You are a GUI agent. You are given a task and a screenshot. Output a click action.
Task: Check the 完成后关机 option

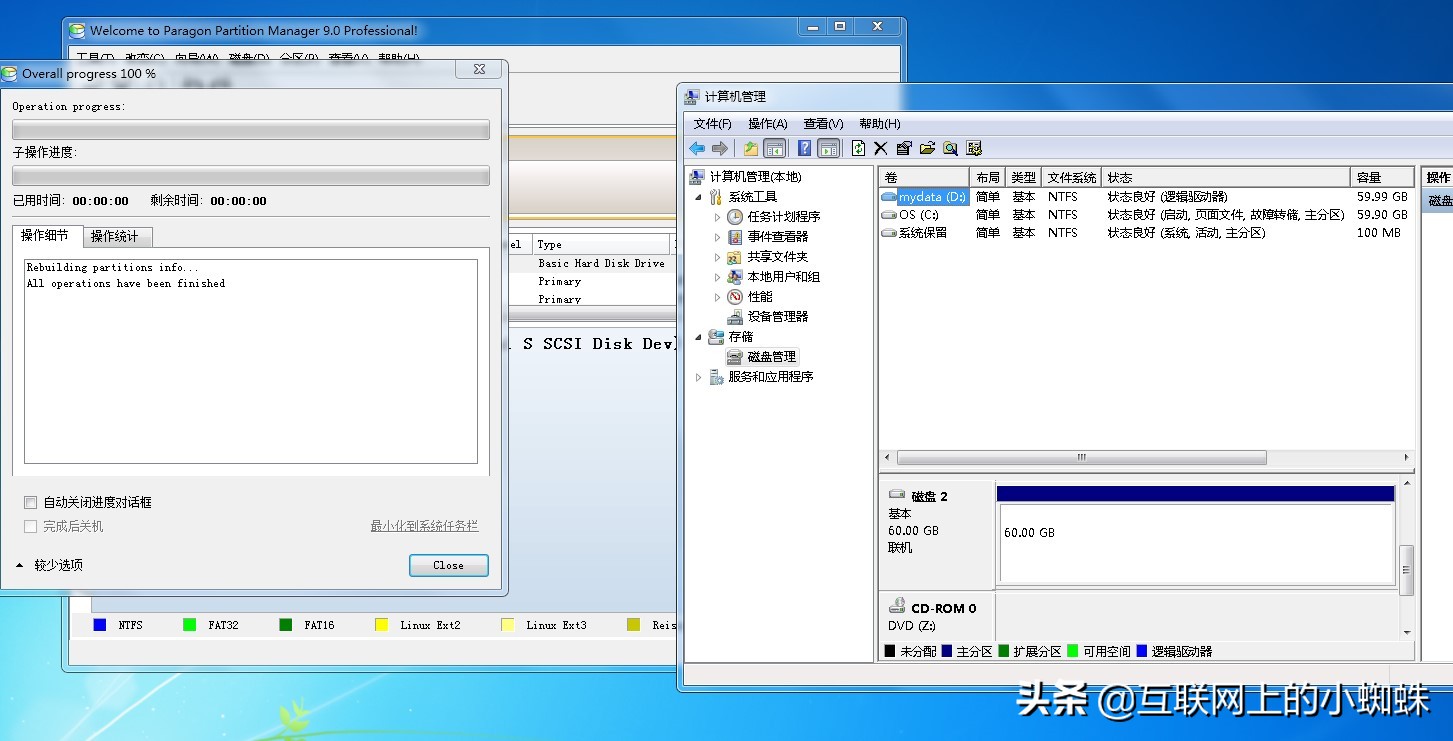[x=31, y=525]
